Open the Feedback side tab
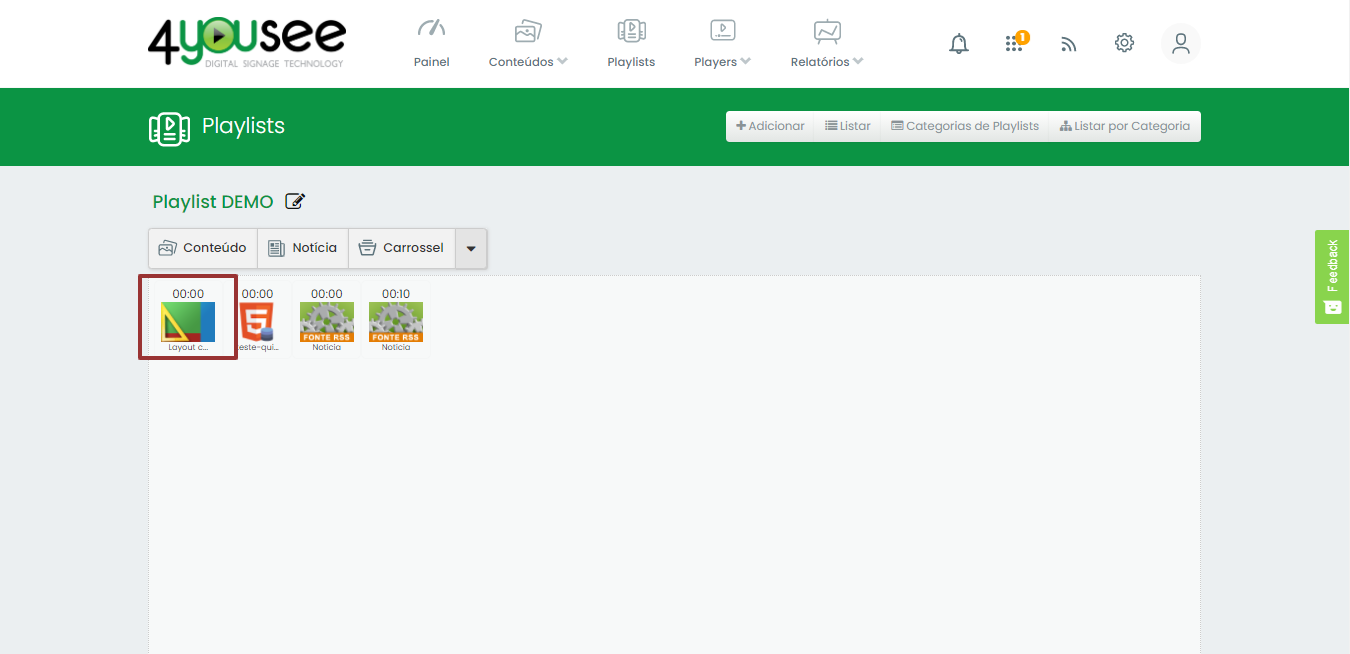This screenshot has height=654, width=1350. (x=1332, y=277)
